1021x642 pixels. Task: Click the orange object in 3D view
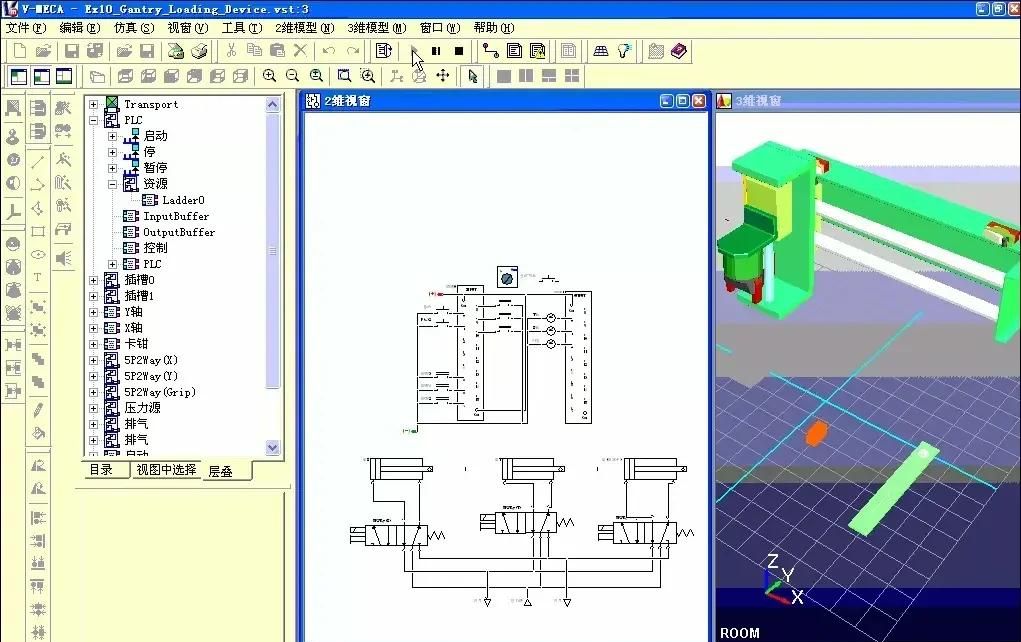tap(816, 434)
